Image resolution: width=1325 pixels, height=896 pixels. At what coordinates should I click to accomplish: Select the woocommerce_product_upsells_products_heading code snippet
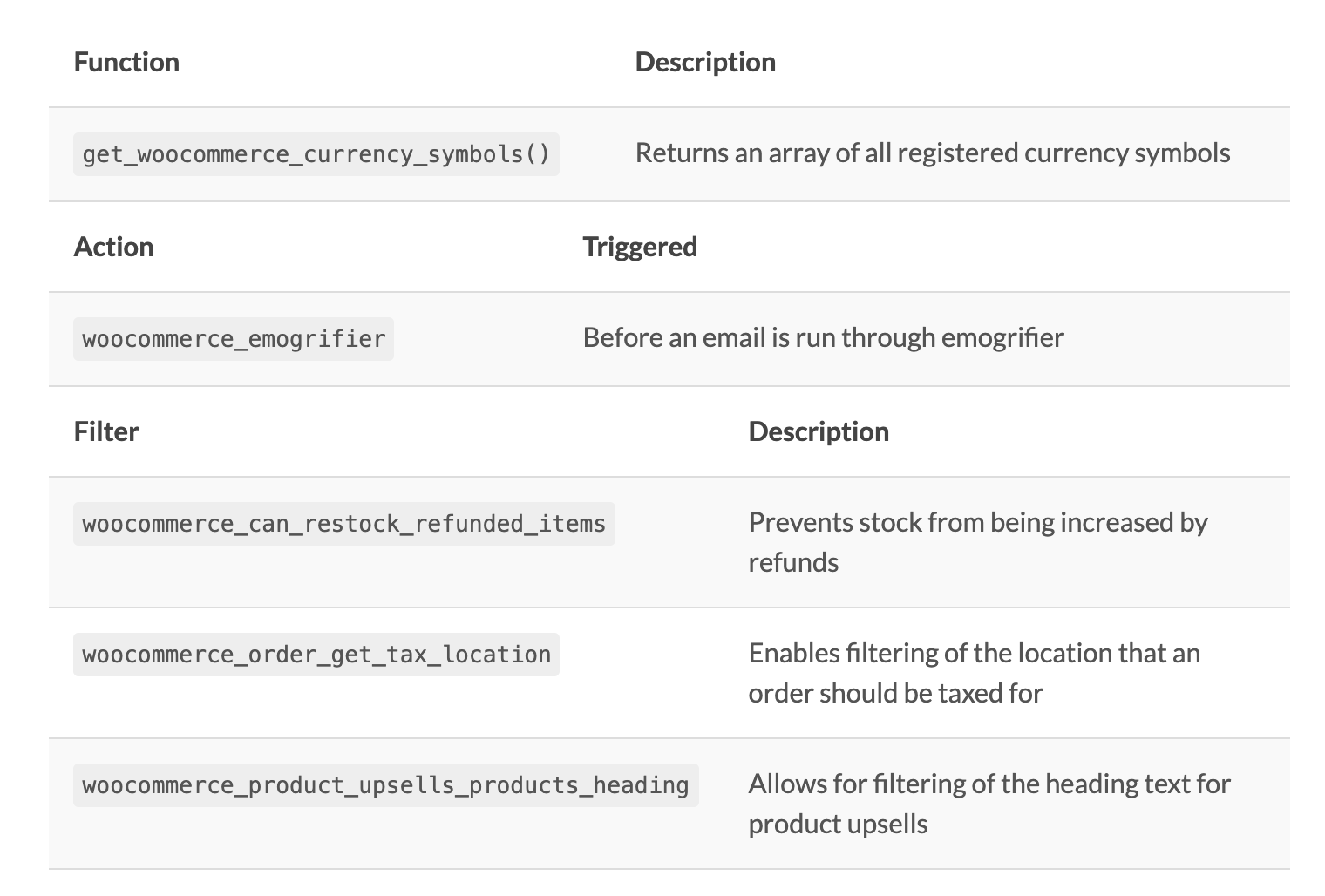(385, 785)
